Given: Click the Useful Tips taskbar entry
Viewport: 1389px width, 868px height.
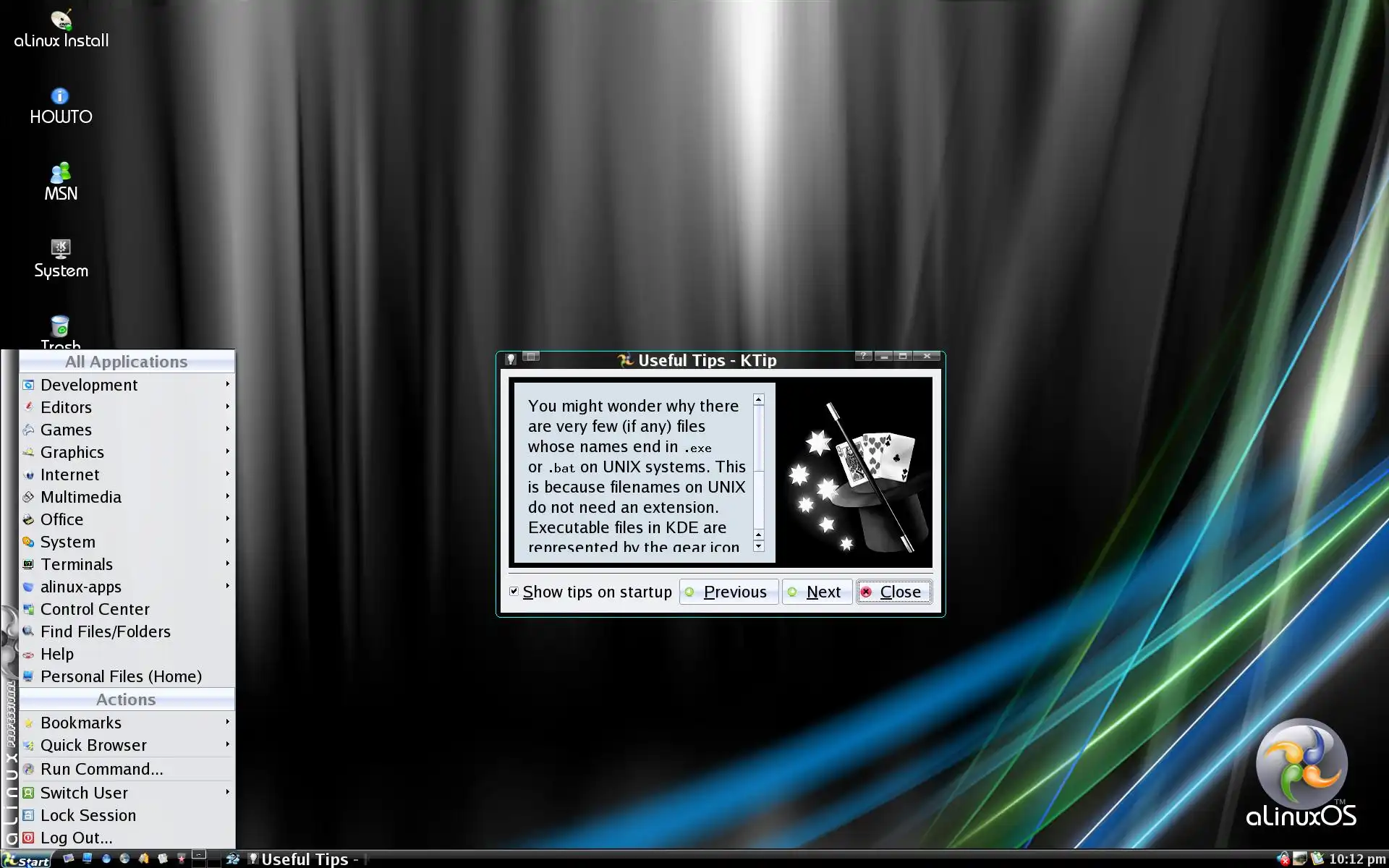Looking at the screenshot, I should pos(305,859).
